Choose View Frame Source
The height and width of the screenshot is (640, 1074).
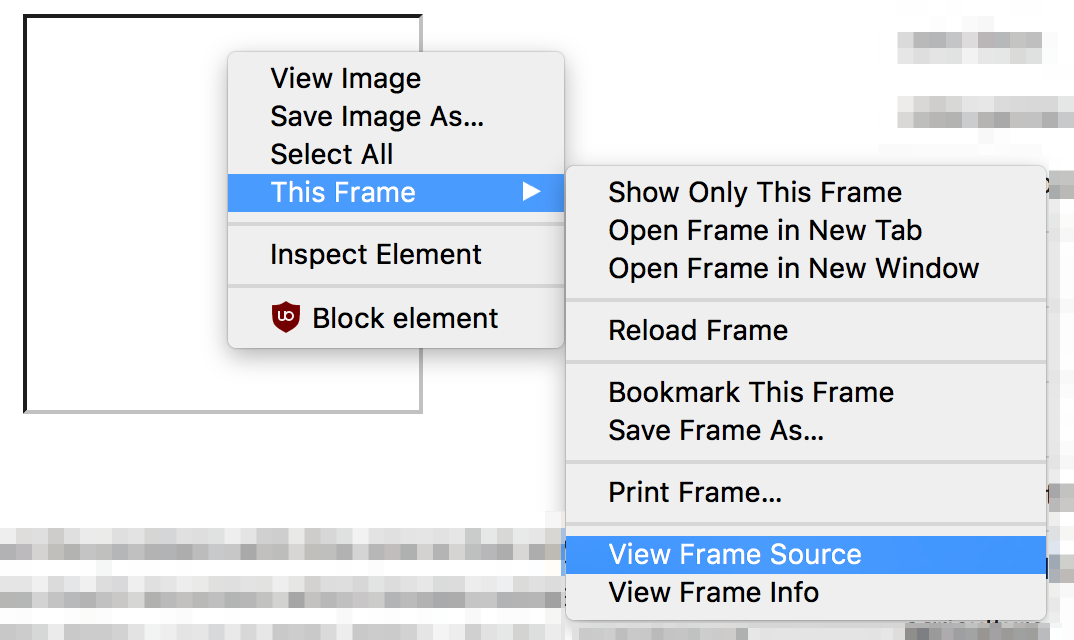[x=806, y=554]
